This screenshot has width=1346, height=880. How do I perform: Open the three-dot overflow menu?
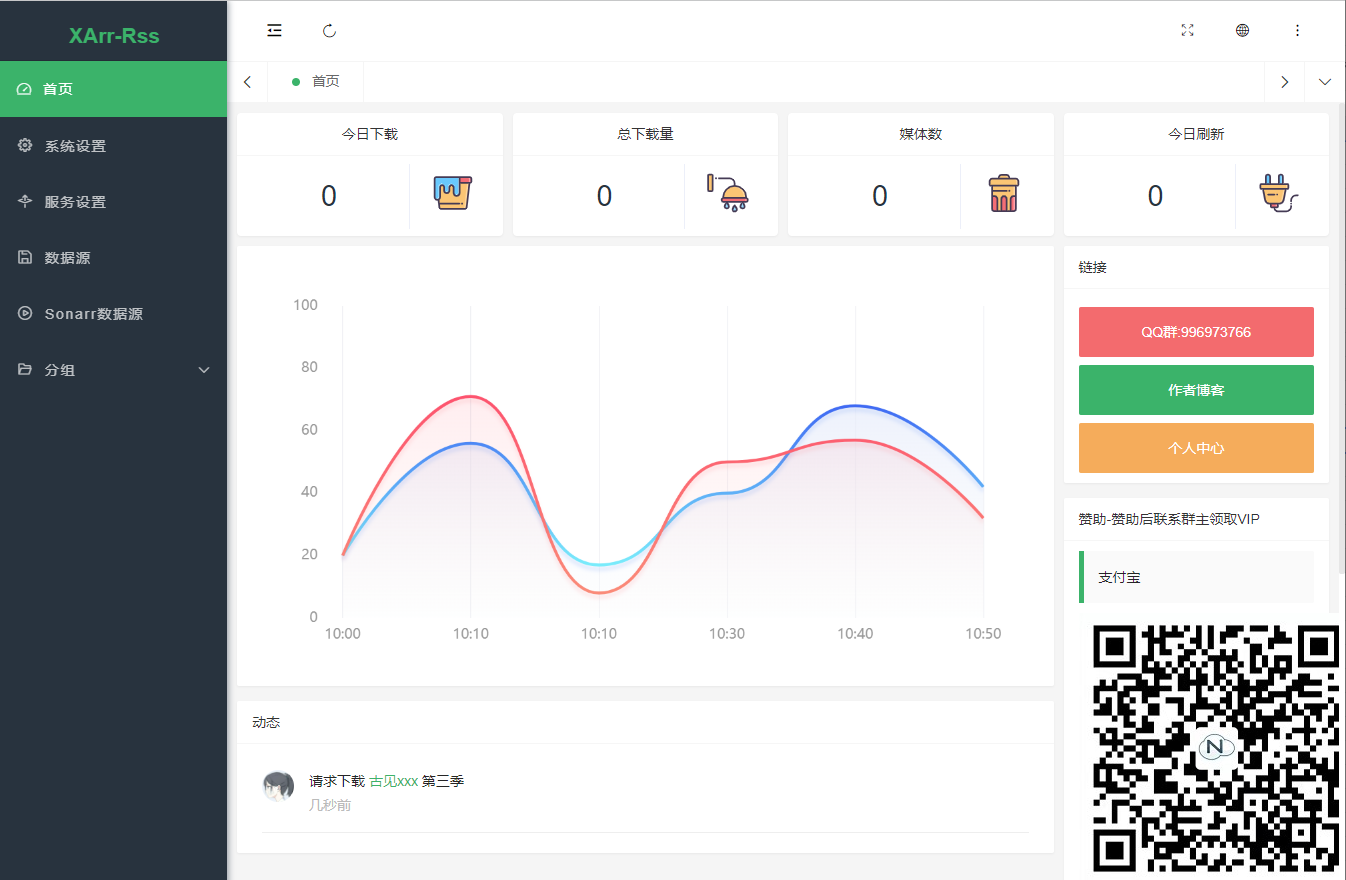pyautogui.click(x=1297, y=30)
